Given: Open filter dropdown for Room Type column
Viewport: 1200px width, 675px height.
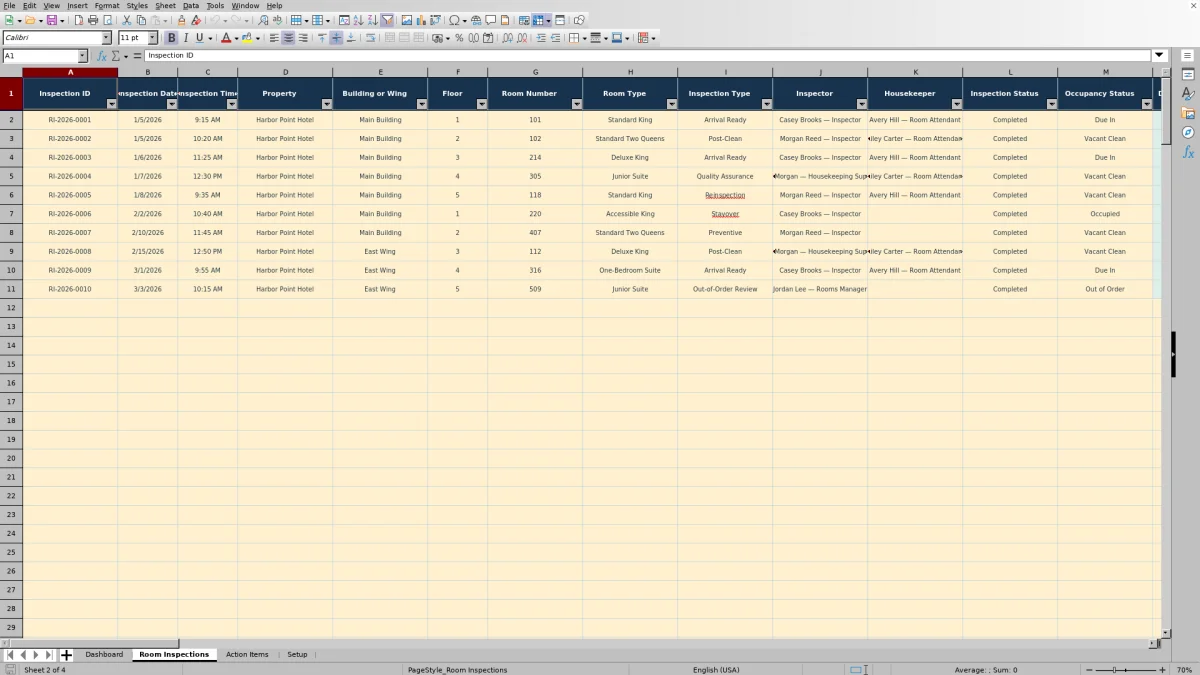Looking at the screenshot, I should coord(672,104).
